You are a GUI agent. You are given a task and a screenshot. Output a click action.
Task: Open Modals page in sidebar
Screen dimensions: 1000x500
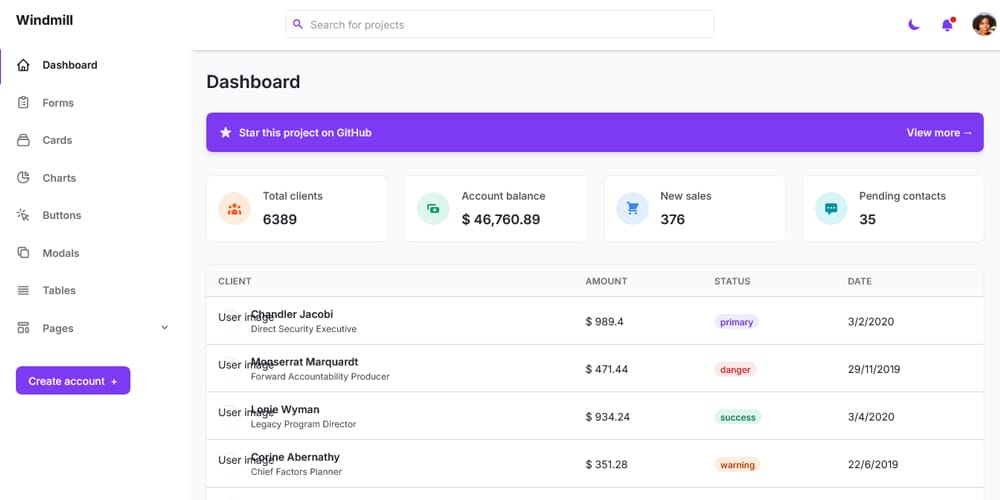(x=61, y=253)
